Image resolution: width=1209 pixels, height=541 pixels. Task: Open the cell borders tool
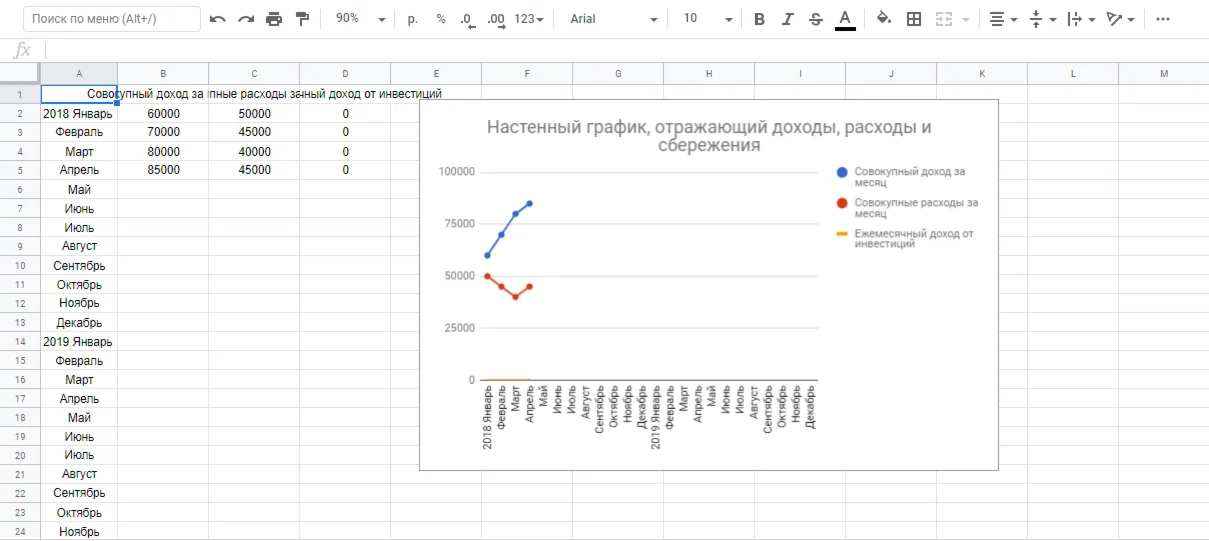pos(913,19)
